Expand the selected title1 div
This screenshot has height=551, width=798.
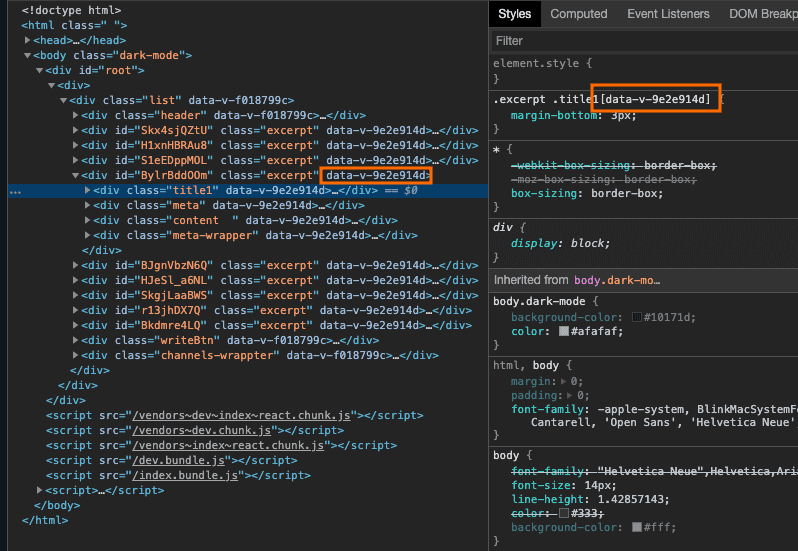pyautogui.click(x=88, y=190)
